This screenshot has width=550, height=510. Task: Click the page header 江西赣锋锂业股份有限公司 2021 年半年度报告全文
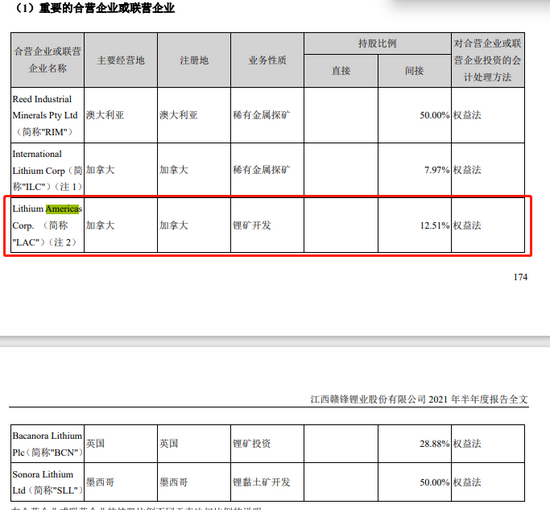click(419, 399)
